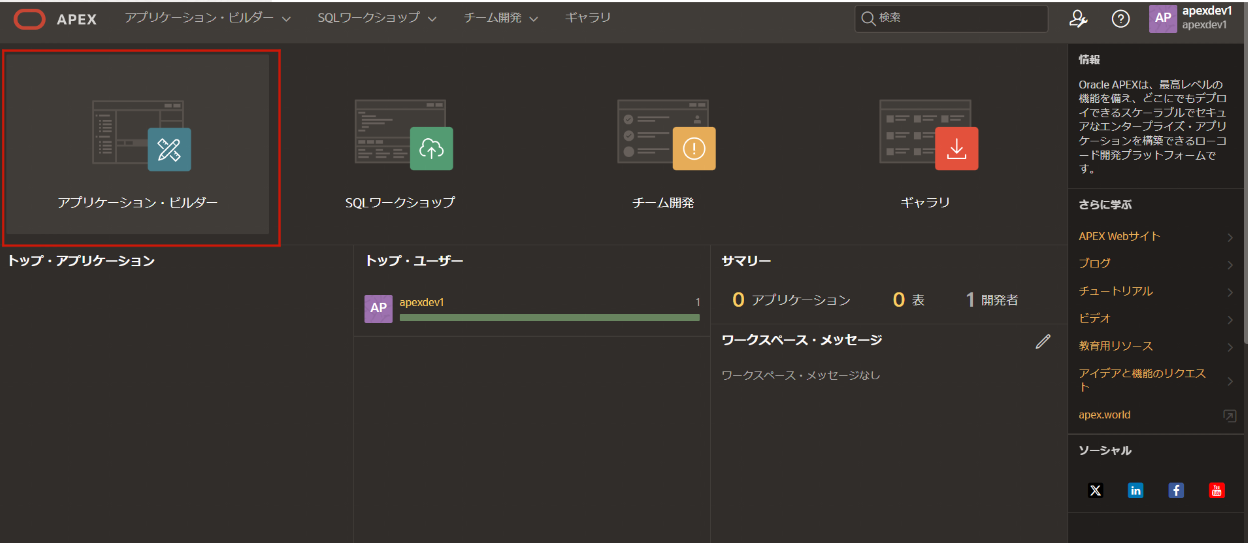Open the ギャラリ top menu item

tap(588, 18)
